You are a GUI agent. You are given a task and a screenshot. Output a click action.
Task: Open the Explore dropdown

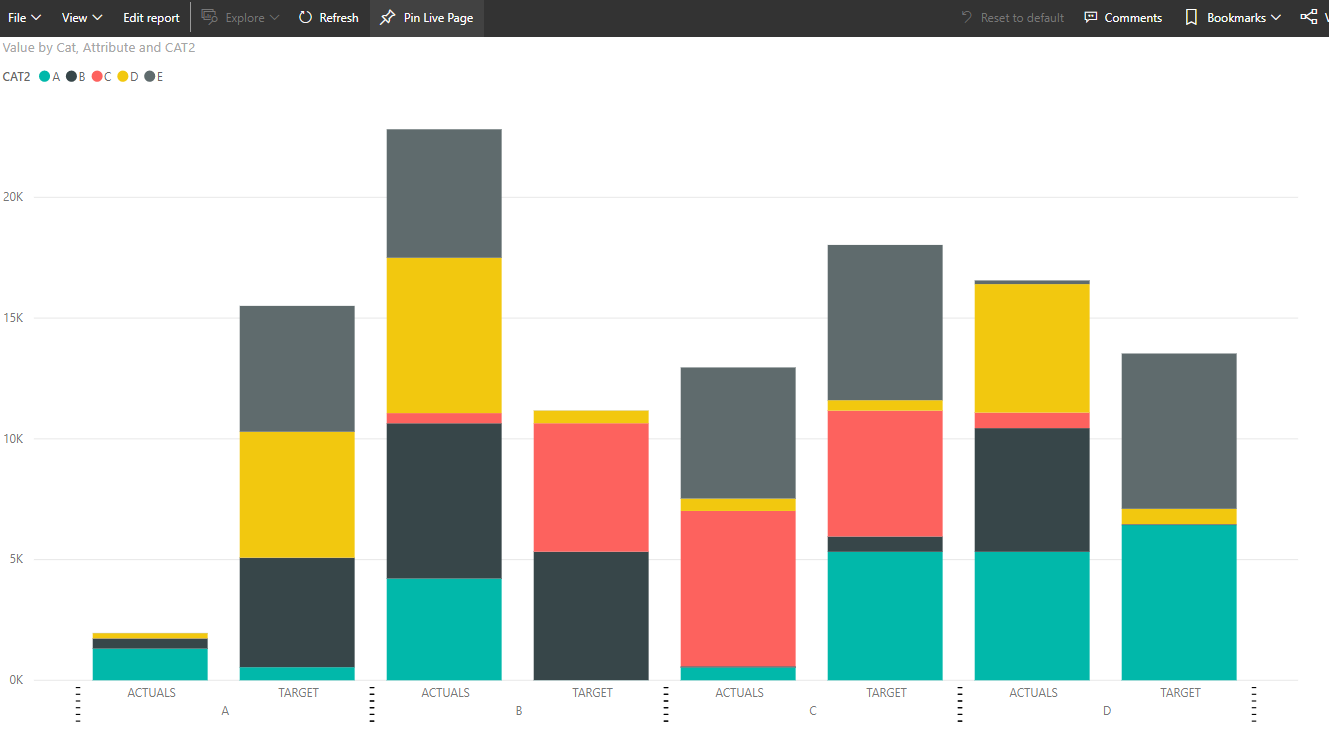[x=240, y=18]
